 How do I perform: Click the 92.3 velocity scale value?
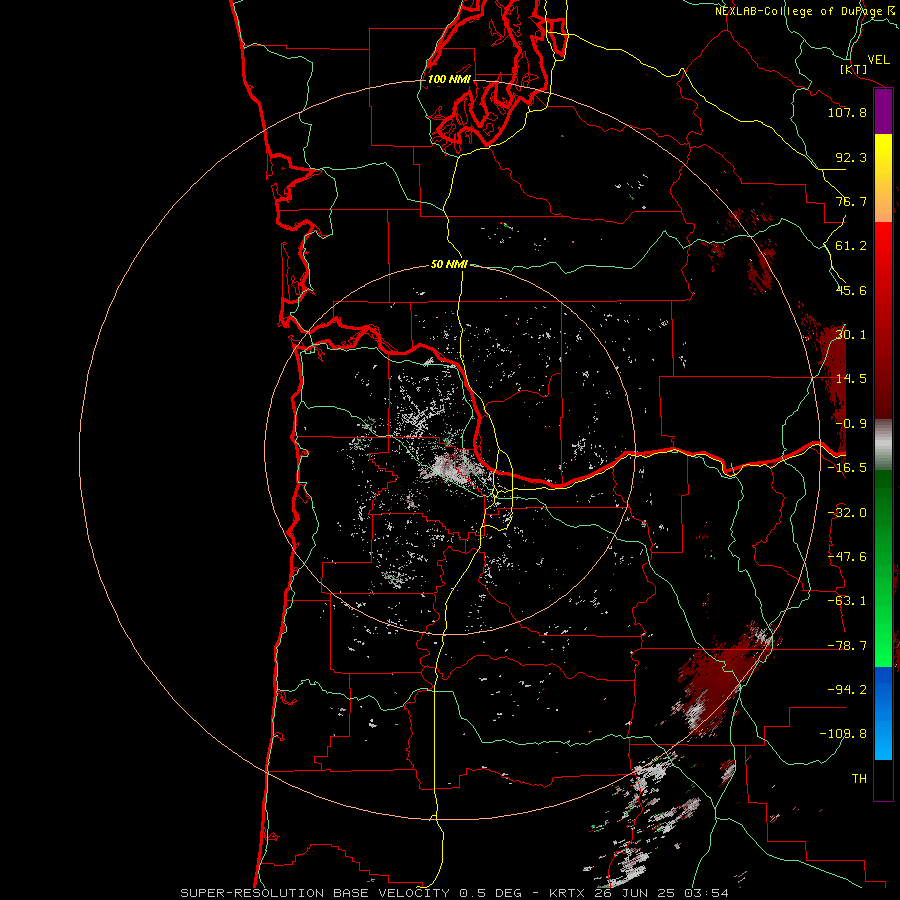[851, 157]
